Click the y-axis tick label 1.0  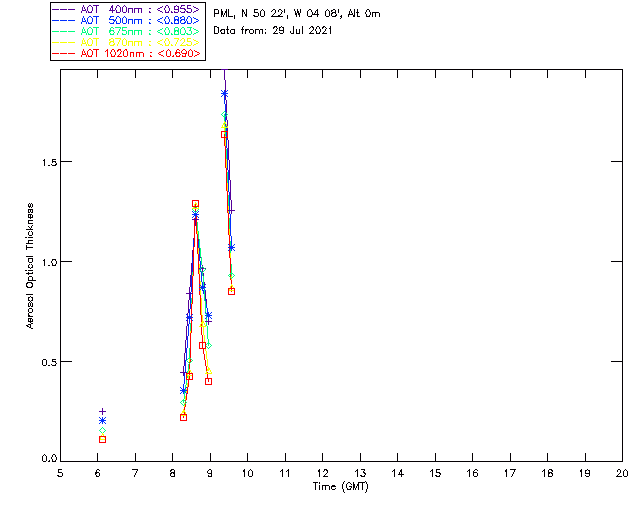click(x=49, y=262)
